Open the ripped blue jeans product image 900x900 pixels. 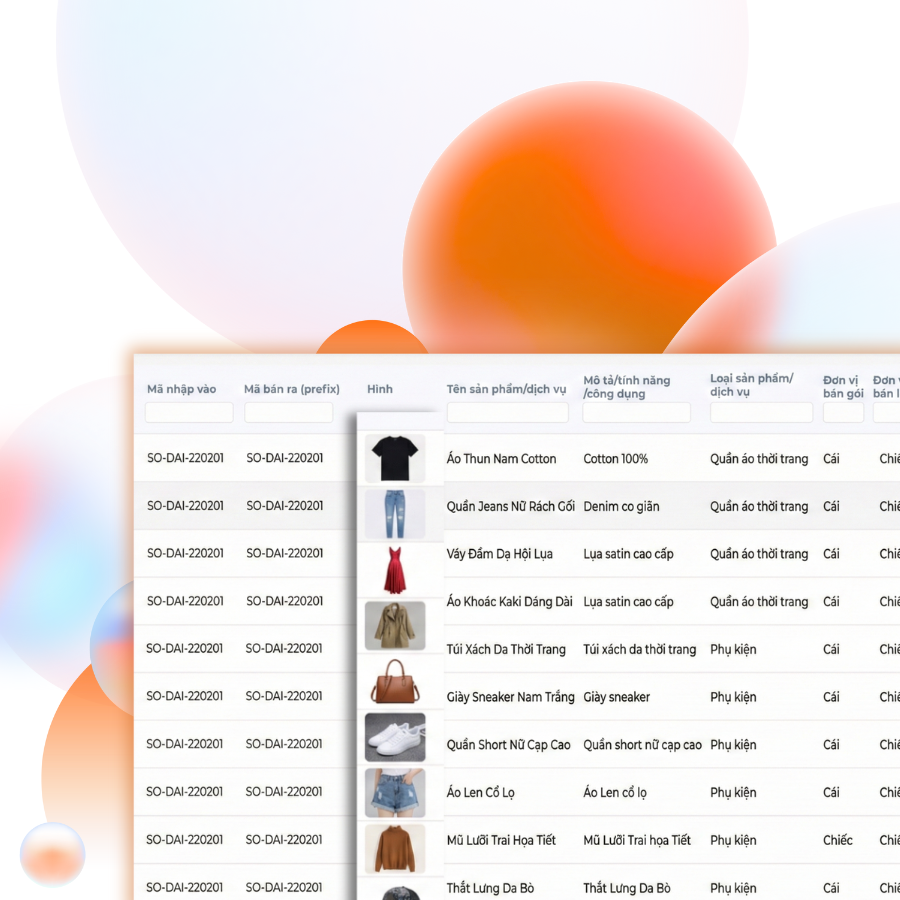pyautogui.click(x=394, y=514)
